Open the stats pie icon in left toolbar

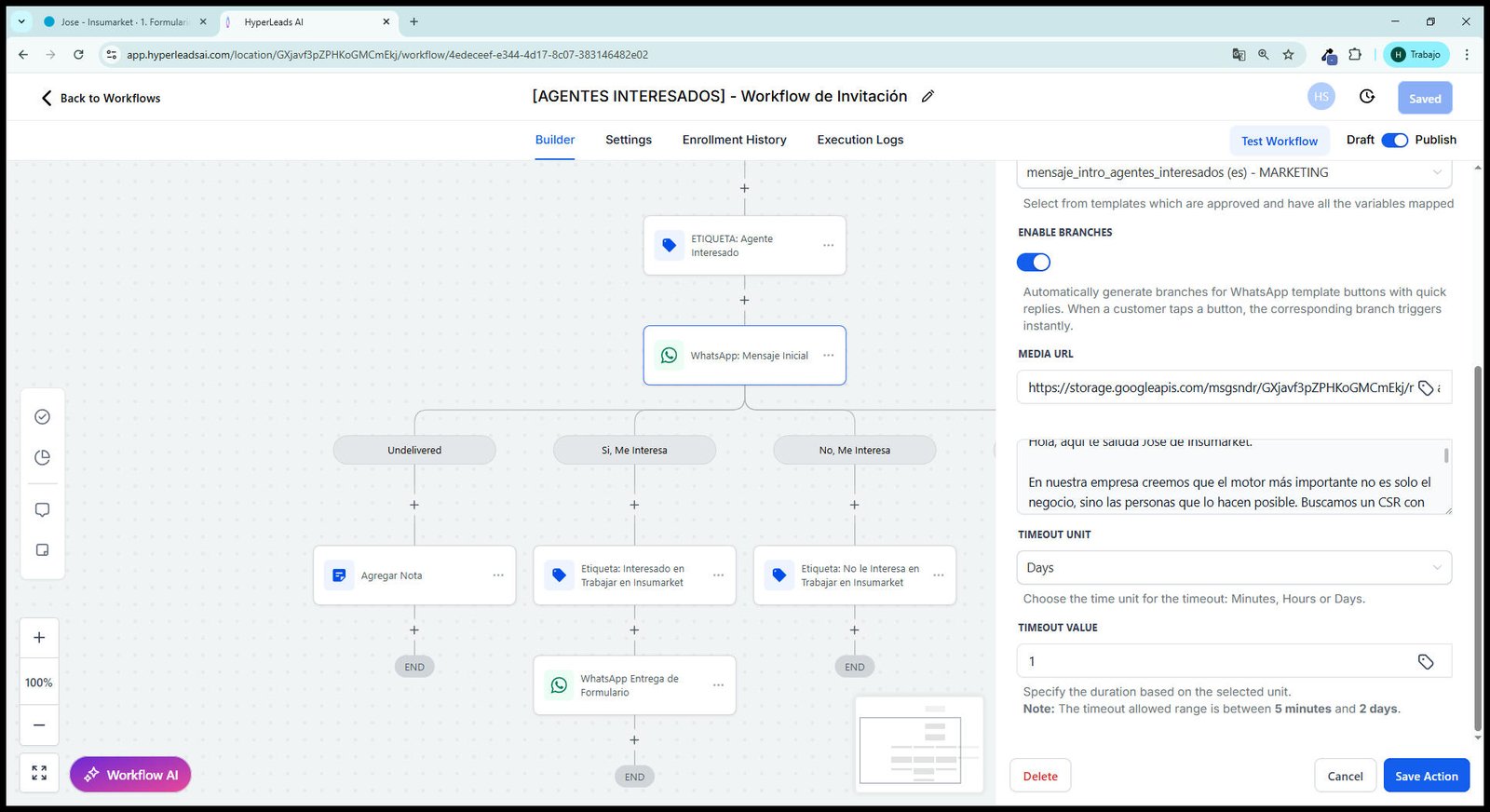tap(42, 457)
